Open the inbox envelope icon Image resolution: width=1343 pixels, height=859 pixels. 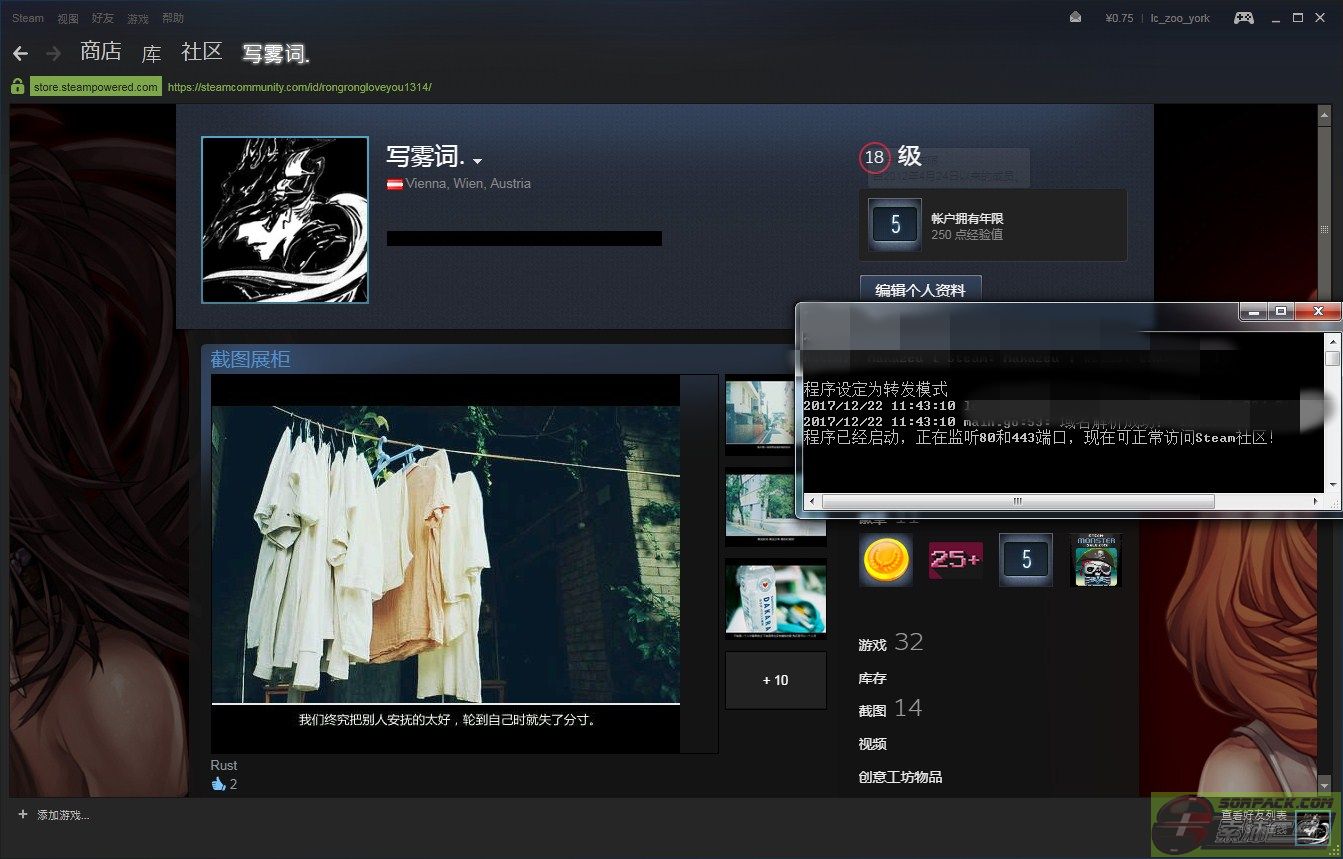pyautogui.click(x=1075, y=17)
